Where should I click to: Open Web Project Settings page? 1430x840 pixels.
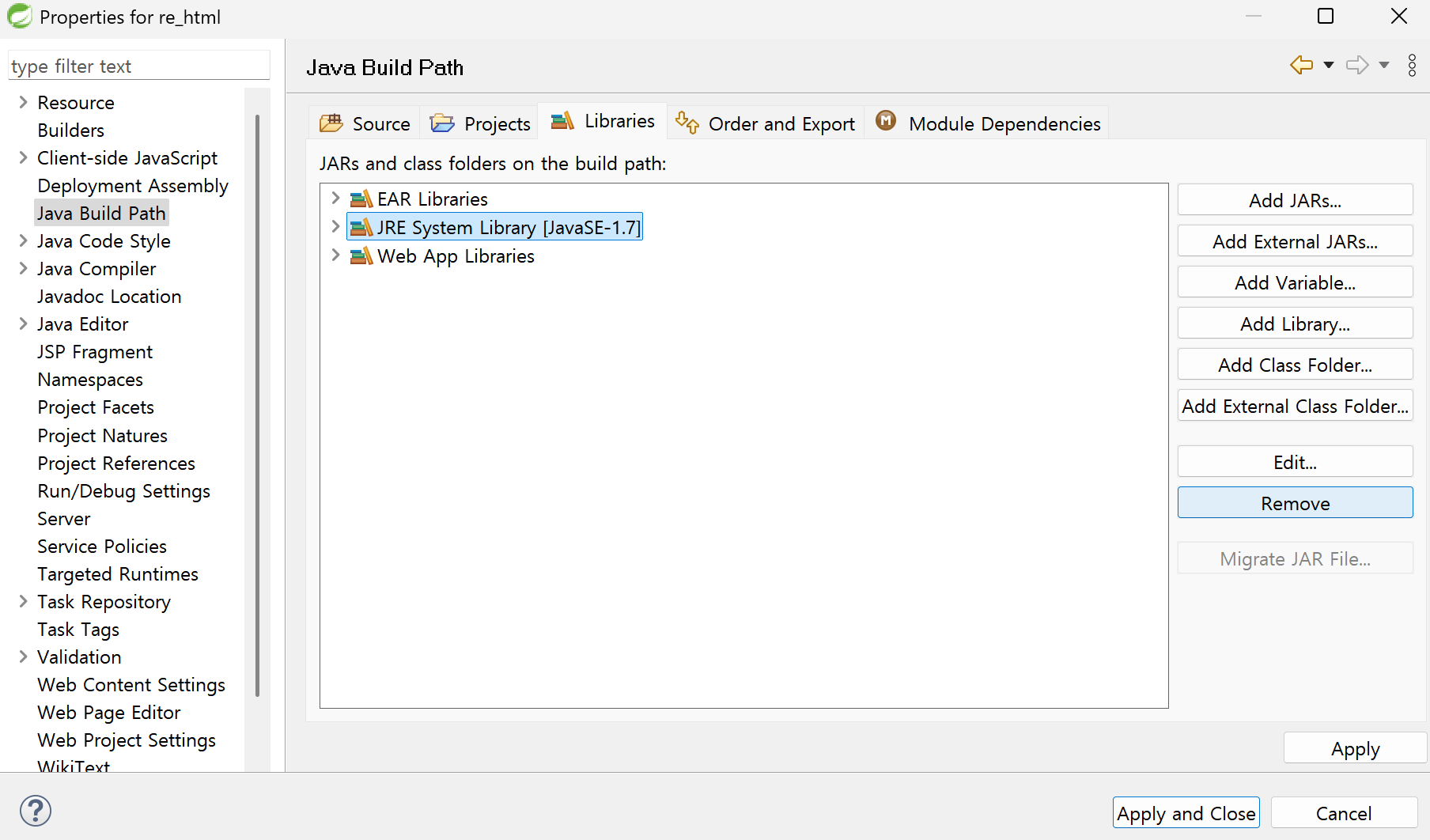click(127, 740)
